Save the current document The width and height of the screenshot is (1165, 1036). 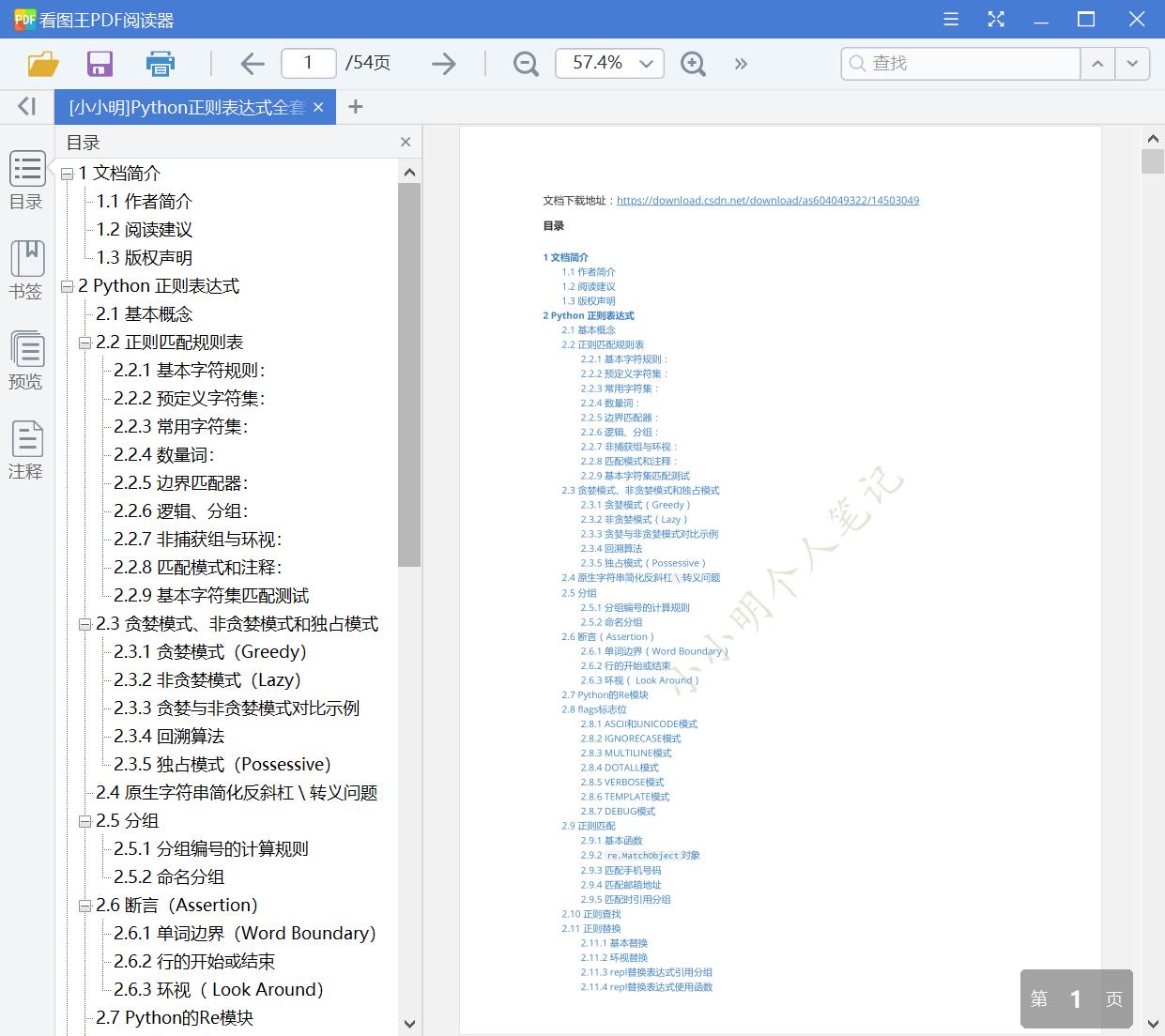[x=100, y=63]
